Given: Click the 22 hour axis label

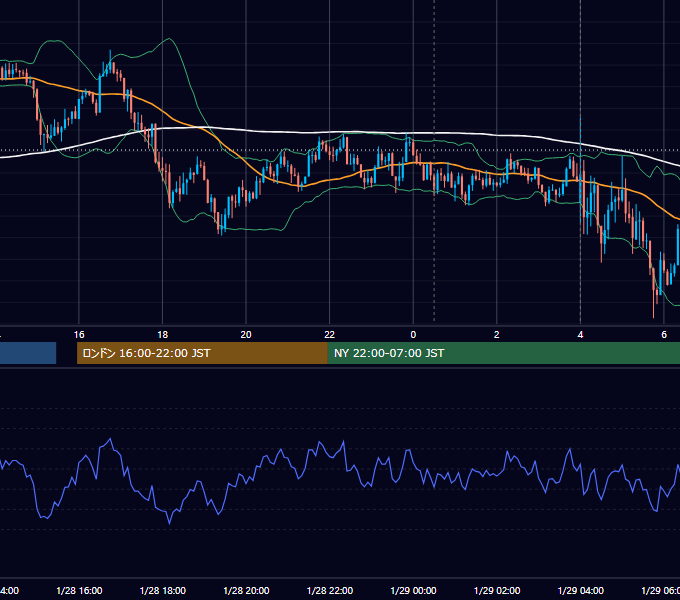Looking at the screenshot, I should coord(330,335).
